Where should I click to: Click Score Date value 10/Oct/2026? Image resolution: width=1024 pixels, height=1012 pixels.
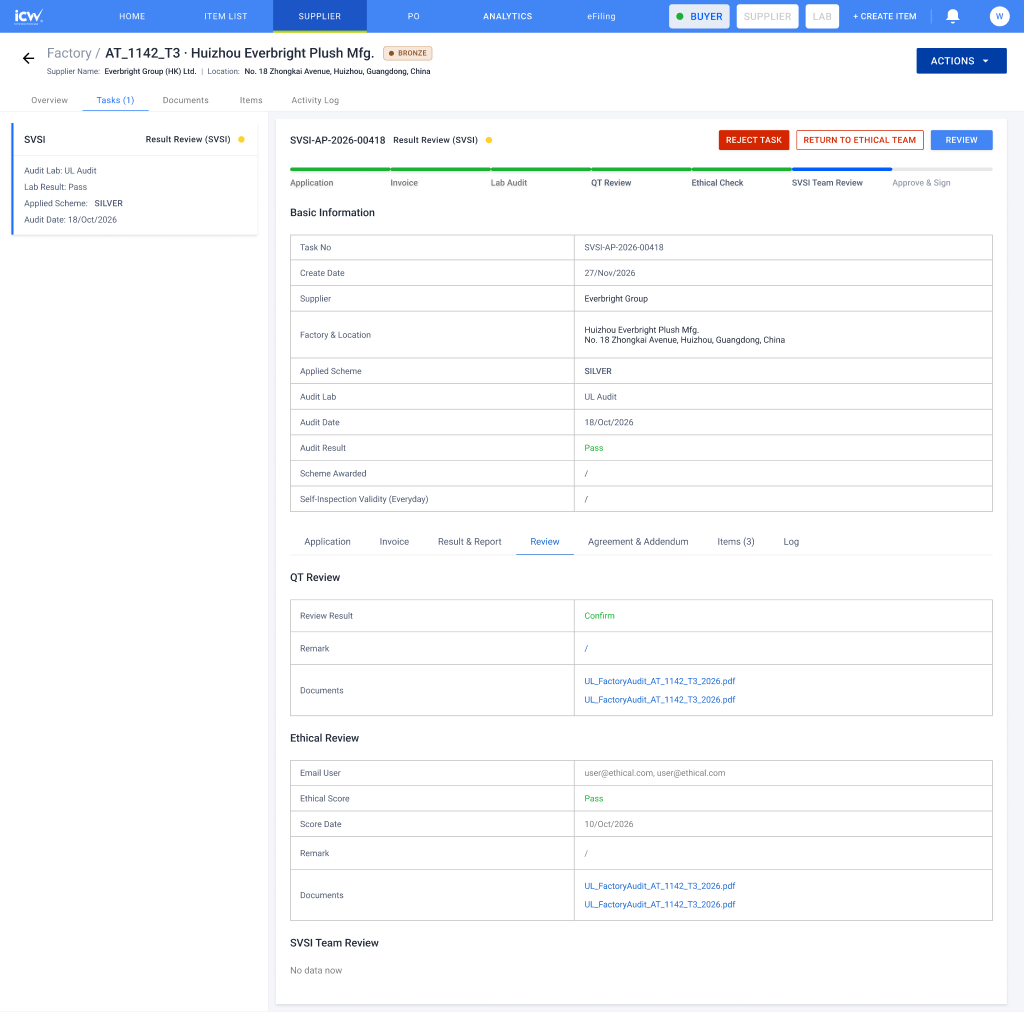(x=609, y=824)
